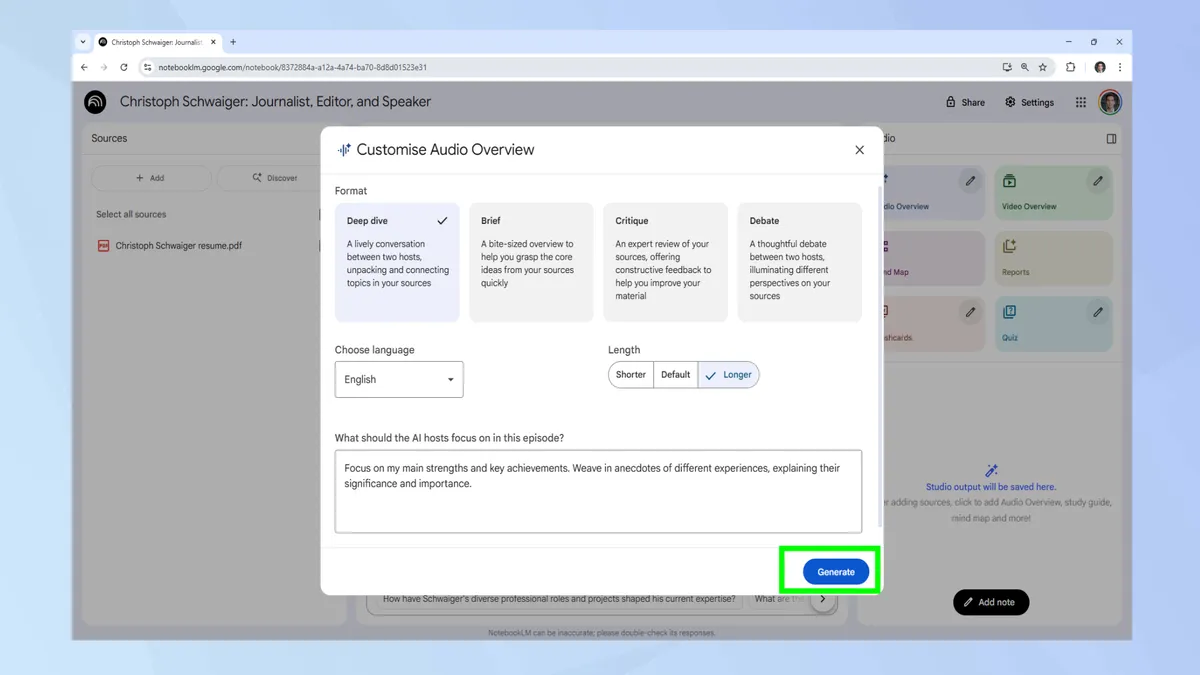Open the Choose language dropdown
This screenshot has width=1200, height=675.
(398, 380)
